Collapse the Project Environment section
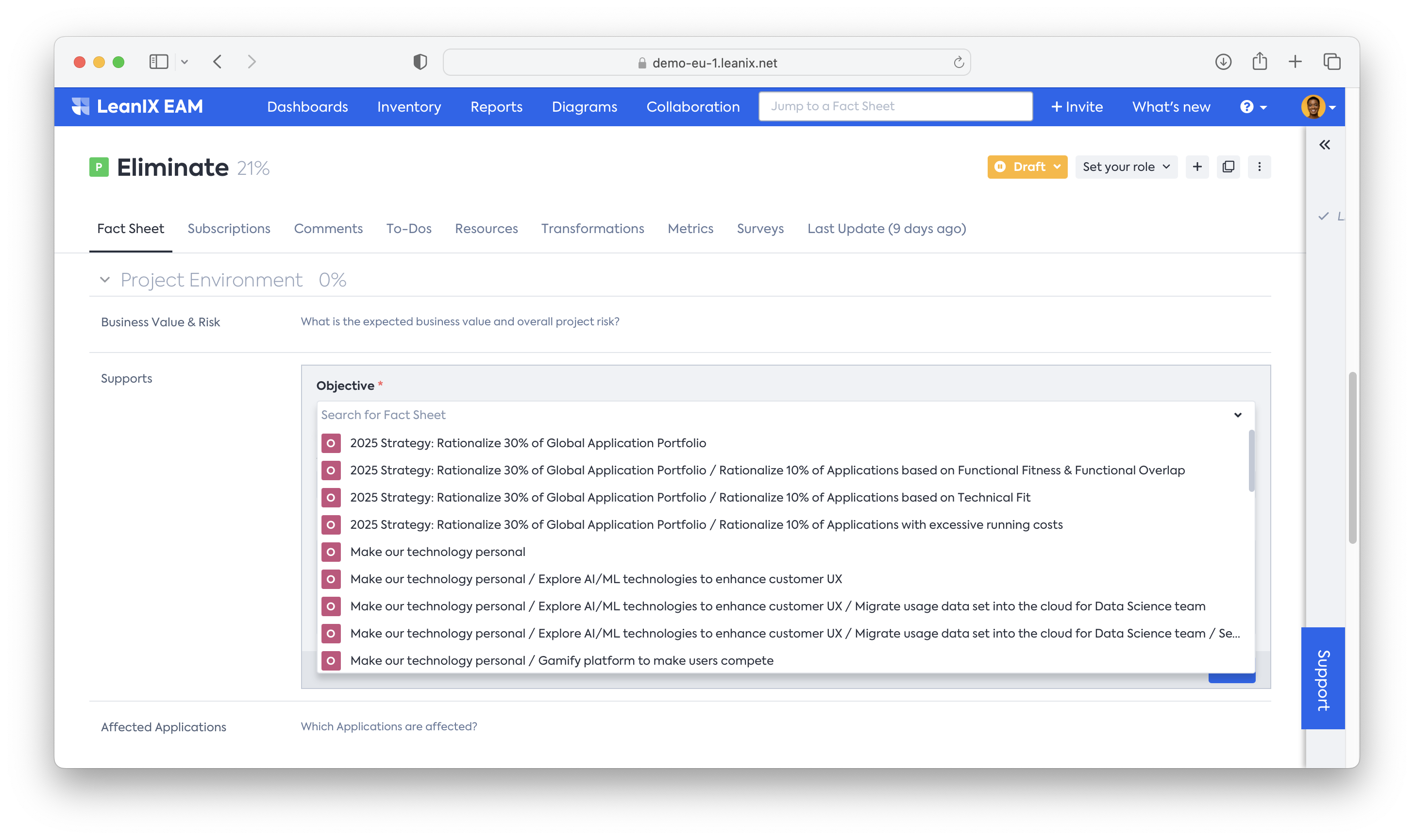Screen dimensions: 1414x840 (105, 280)
